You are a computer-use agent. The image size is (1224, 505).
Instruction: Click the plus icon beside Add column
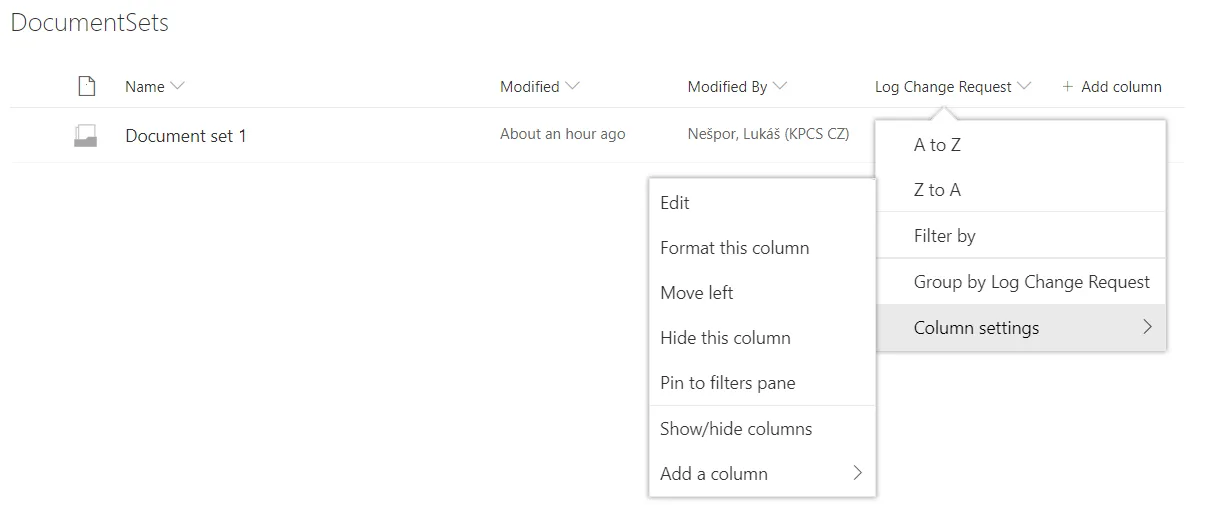click(x=1068, y=87)
